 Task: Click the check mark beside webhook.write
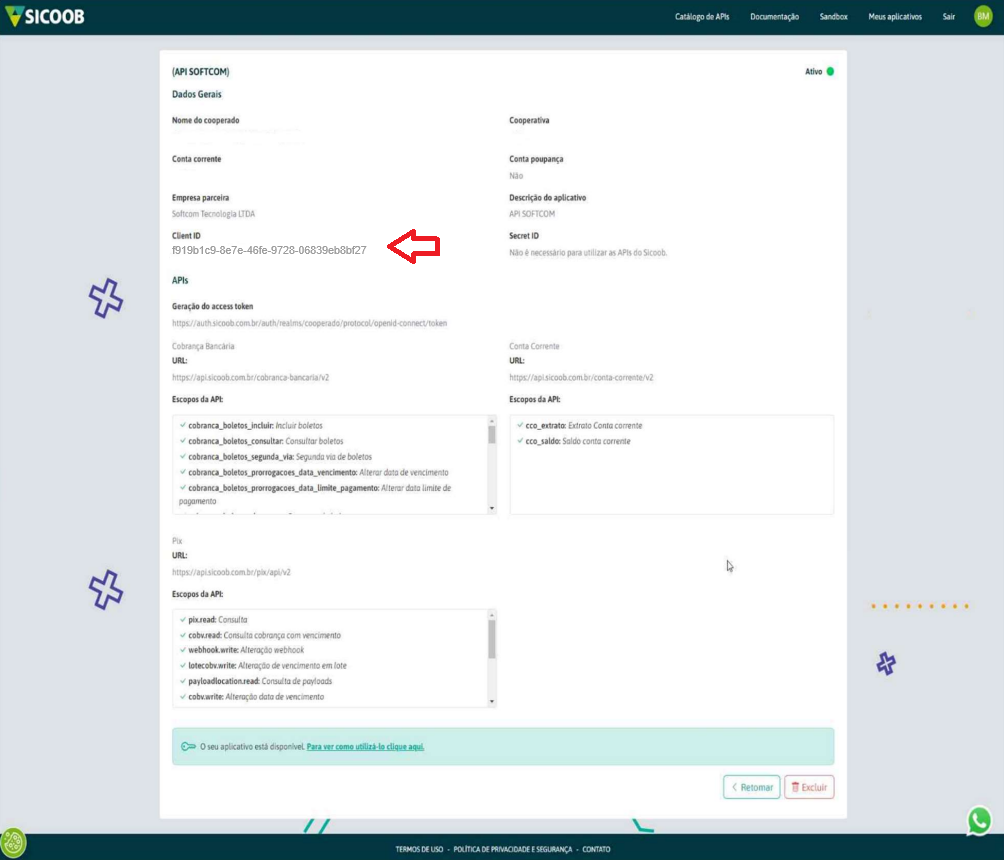(x=182, y=650)
